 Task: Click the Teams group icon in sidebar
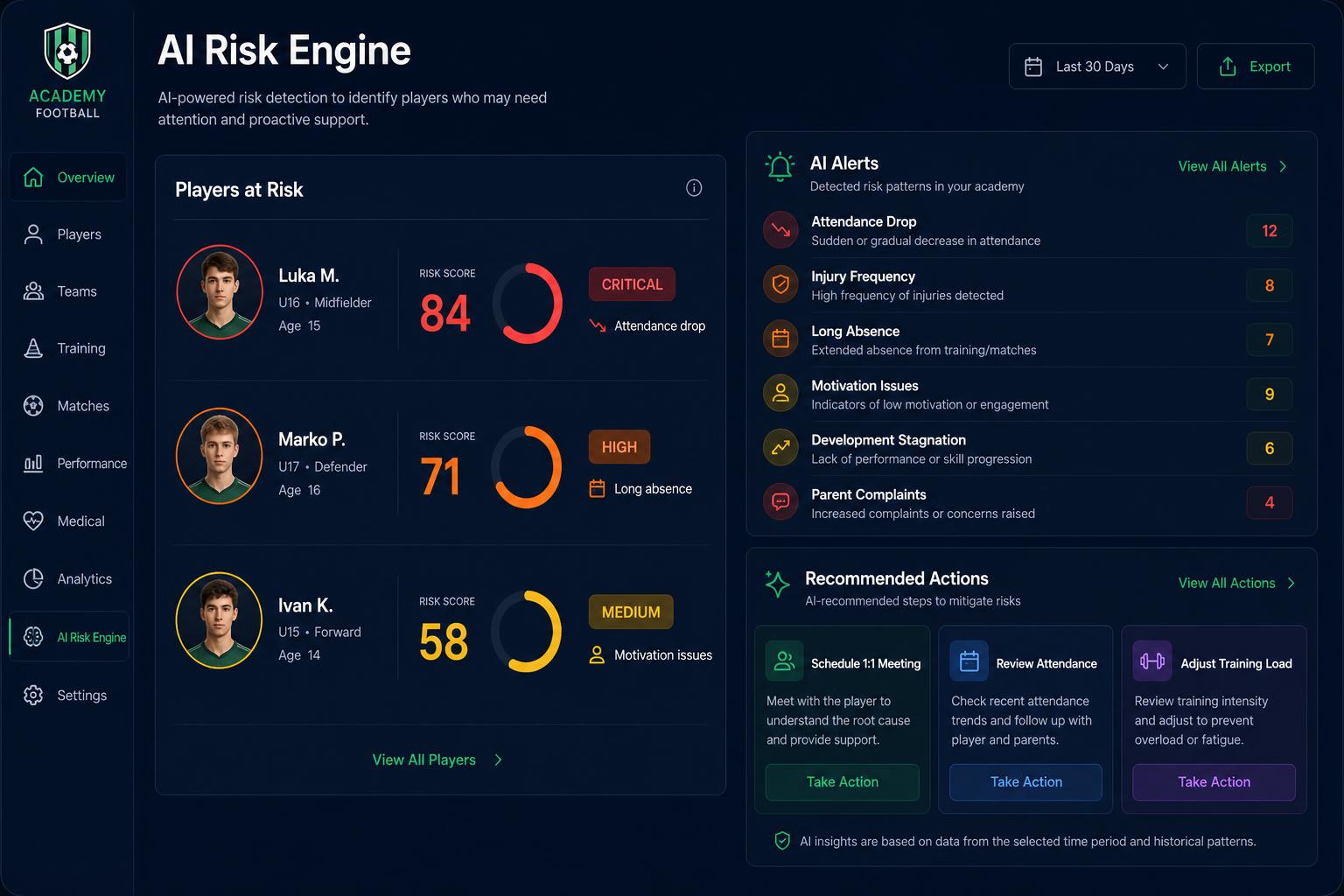[x=33, y=291]
